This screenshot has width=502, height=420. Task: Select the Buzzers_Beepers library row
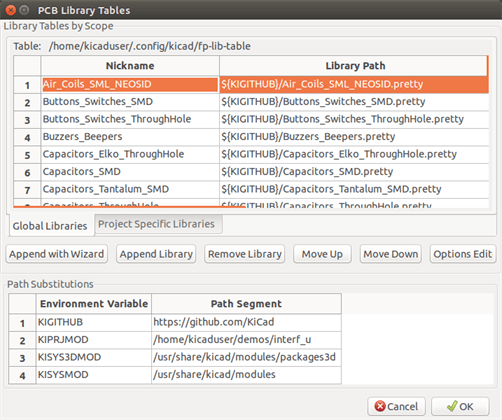coord(251,137)
